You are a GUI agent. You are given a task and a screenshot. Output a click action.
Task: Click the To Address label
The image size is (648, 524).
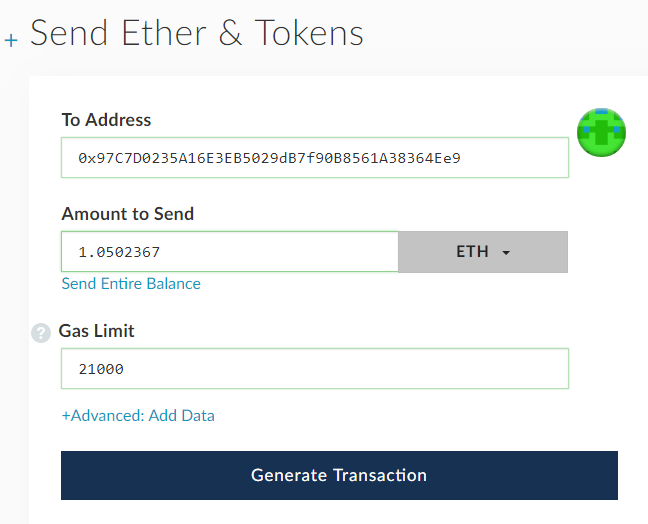coord(106,120)
